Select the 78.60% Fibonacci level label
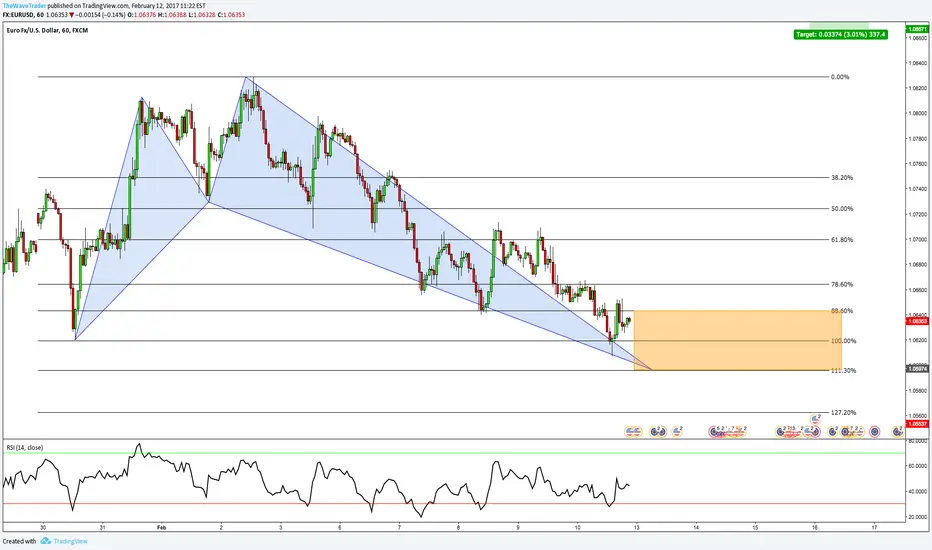Screen dimensions: 932x550 842,284
